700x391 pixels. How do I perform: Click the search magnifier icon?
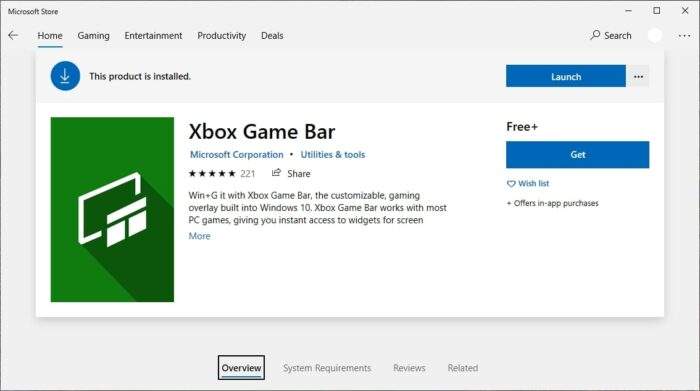595,35
